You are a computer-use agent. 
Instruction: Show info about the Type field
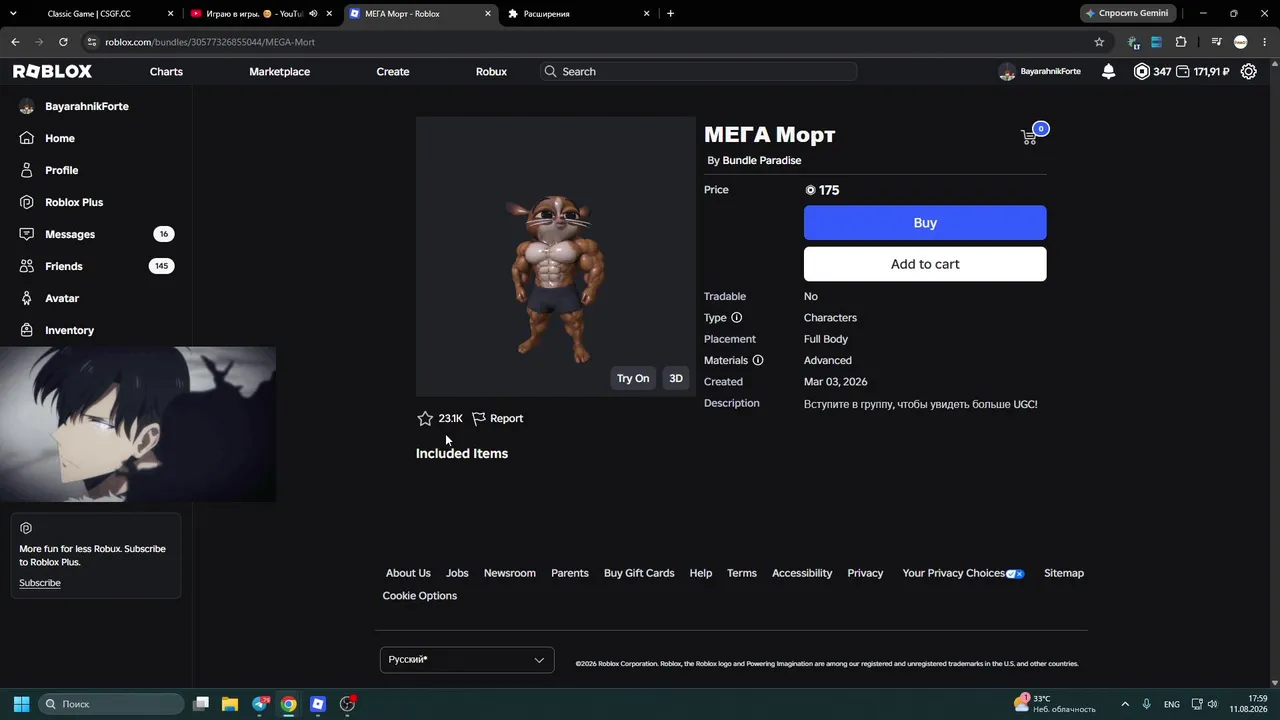click(737, 317)
